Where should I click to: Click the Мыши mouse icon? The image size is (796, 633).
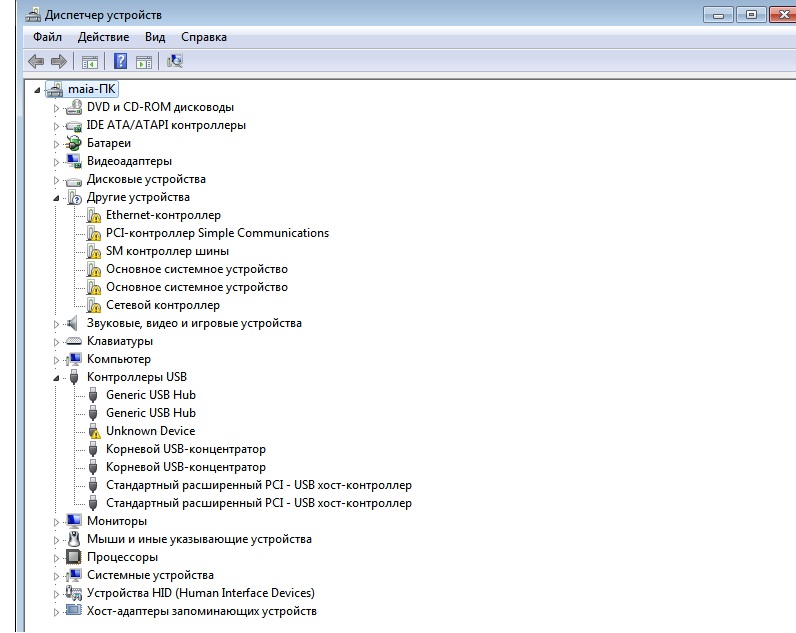[74, 539]
